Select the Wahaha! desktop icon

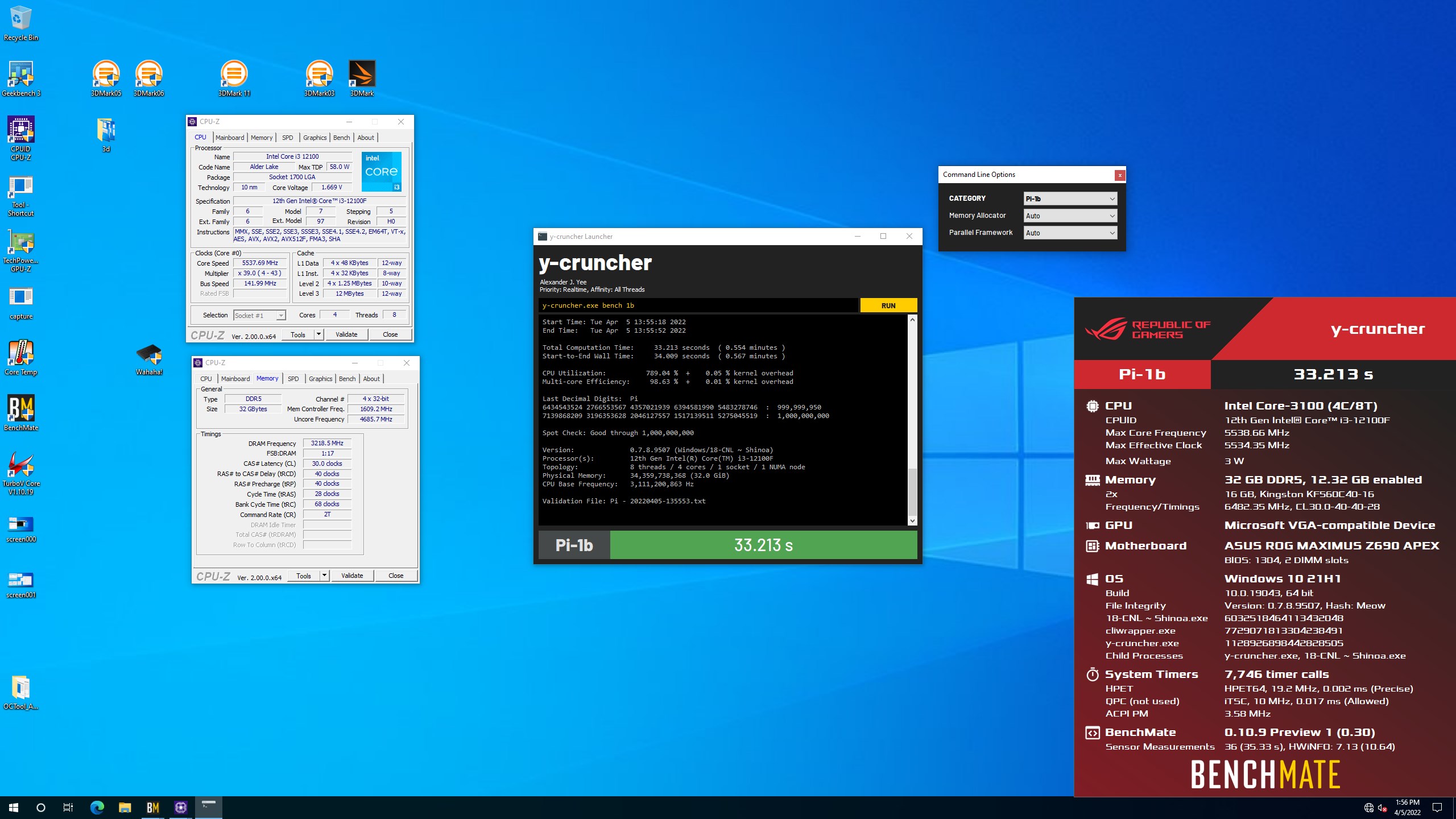(148, 359)
